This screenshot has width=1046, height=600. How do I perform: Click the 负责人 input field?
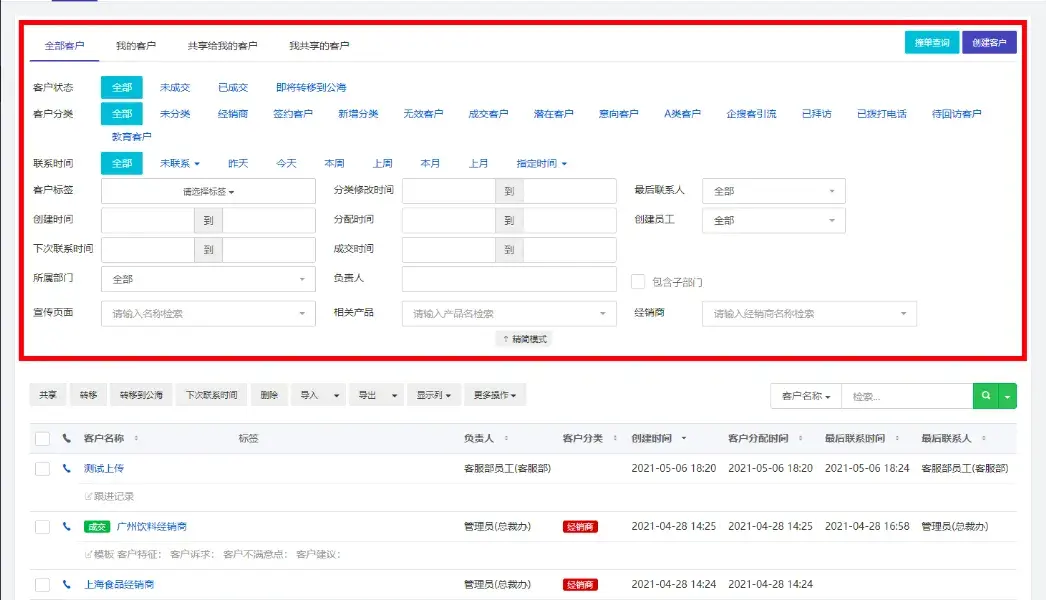click(509, 279)
